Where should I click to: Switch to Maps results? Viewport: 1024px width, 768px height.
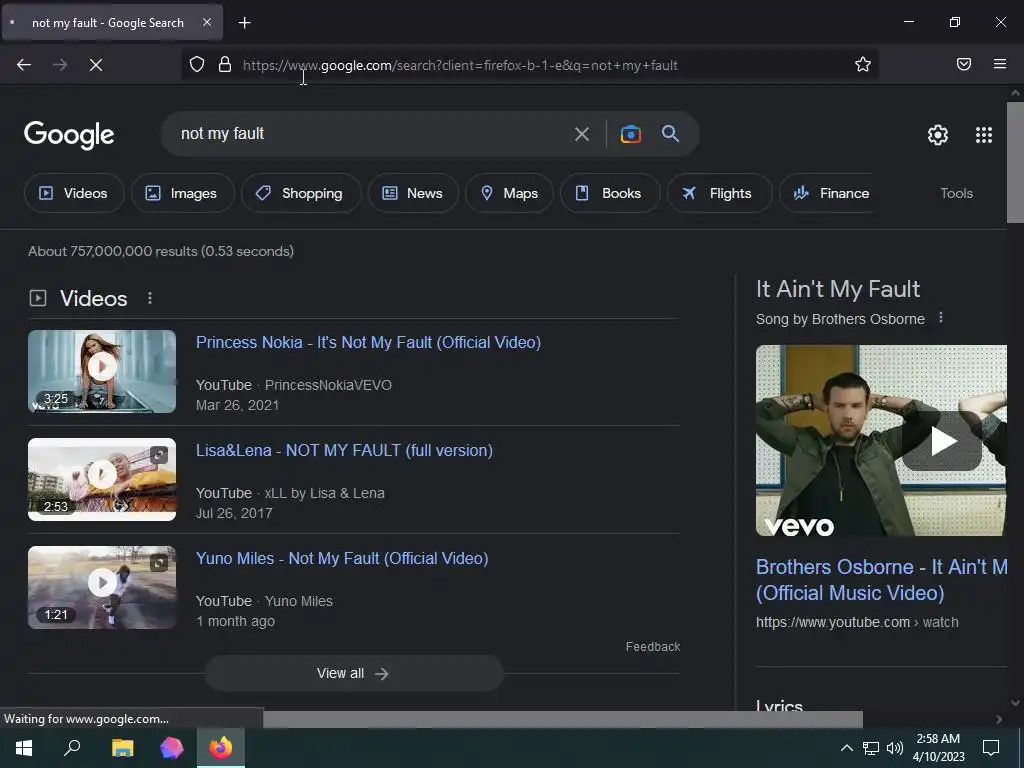(509, 193)
